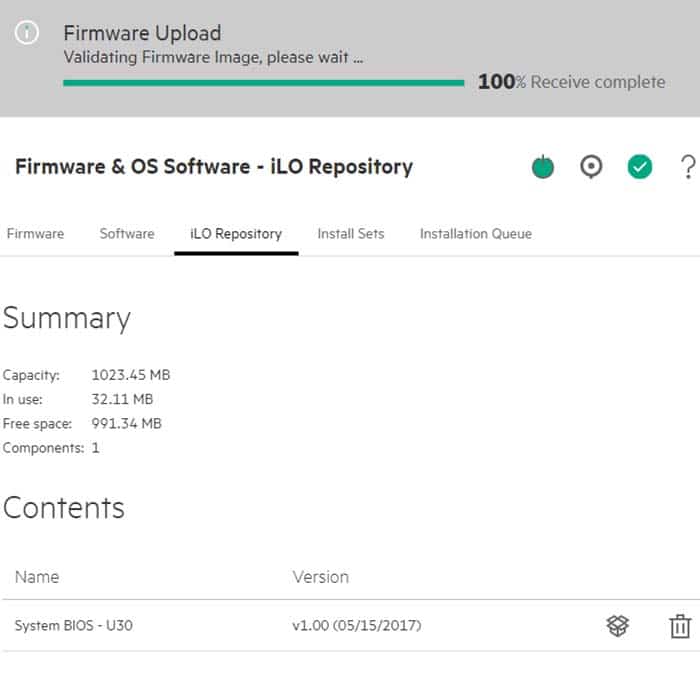The height and width of the screenshot is (700, 700).
Task: Open the Software tab
Action: click(127, 234)
